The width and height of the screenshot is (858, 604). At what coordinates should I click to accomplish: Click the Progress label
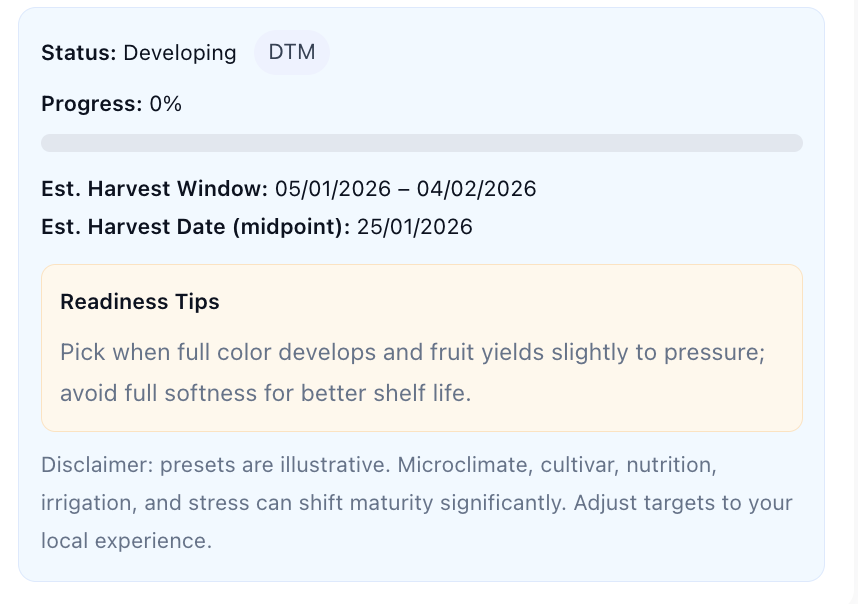91,104
